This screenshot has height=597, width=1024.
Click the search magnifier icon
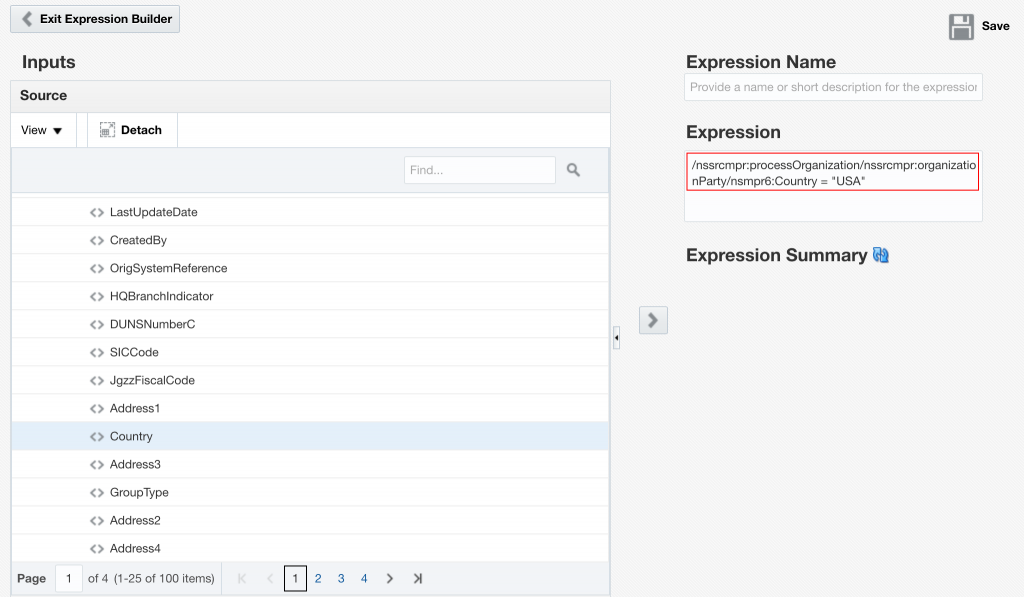pos(573,170)
